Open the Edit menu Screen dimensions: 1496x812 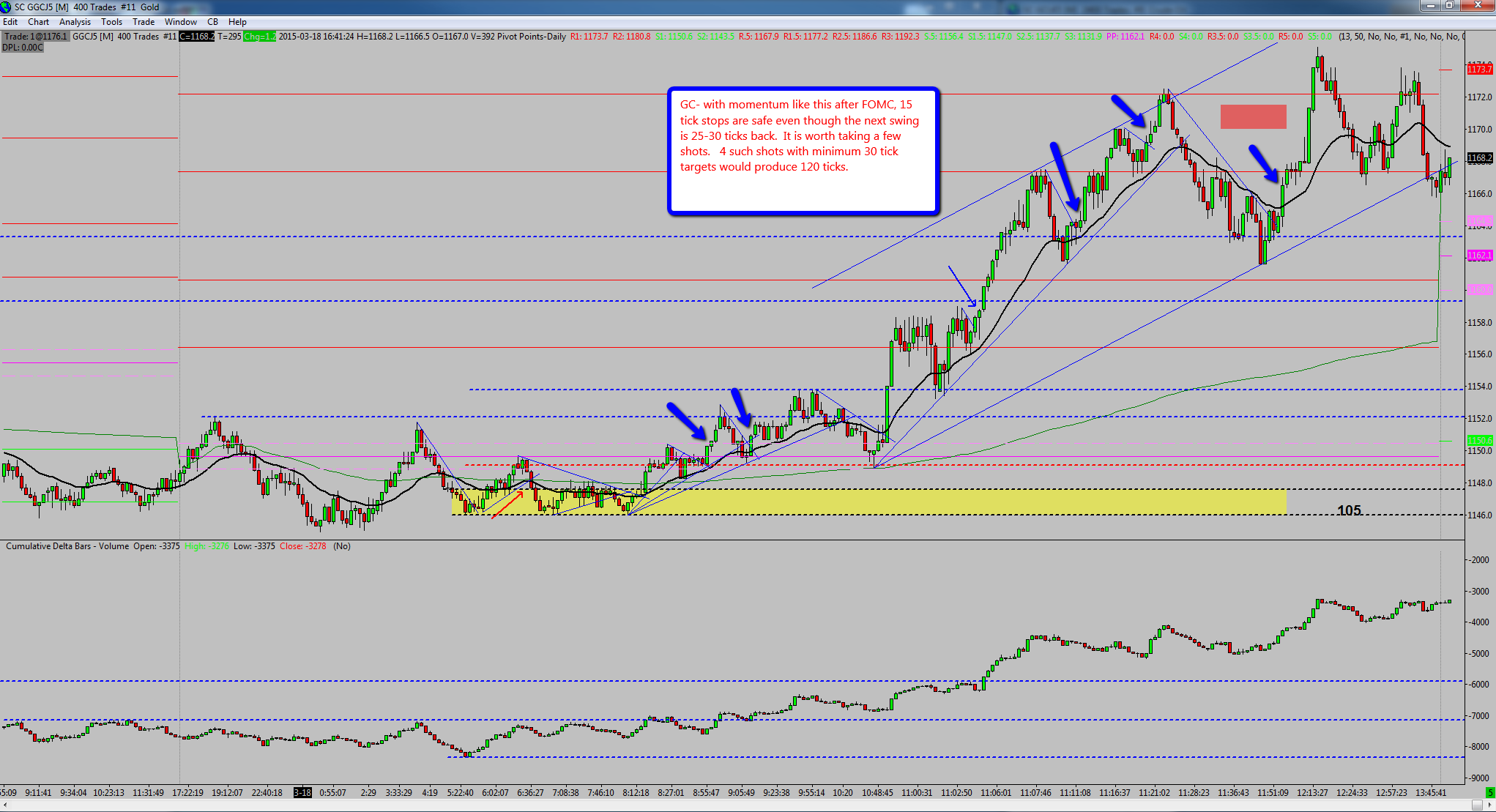click(x=10, y=22)
